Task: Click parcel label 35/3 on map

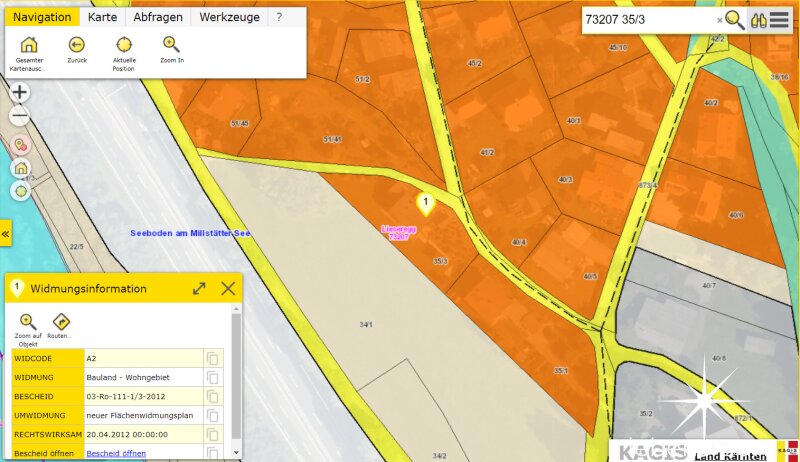Action: pyautogui.click(x=440, y=261)
